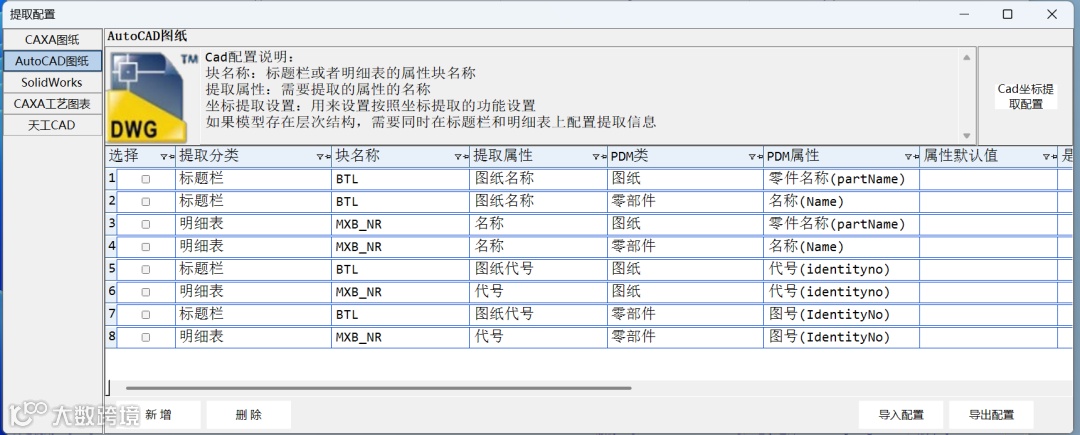Select the 代号(identityno) cell in row 6
1080x435 pixels.
pyautogui.click(x=841, y=292)
